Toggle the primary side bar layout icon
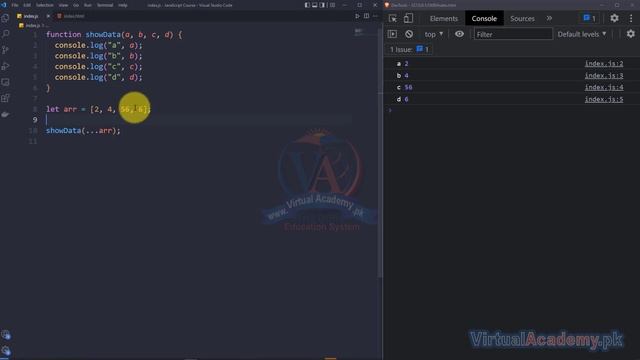 [307, 5]
